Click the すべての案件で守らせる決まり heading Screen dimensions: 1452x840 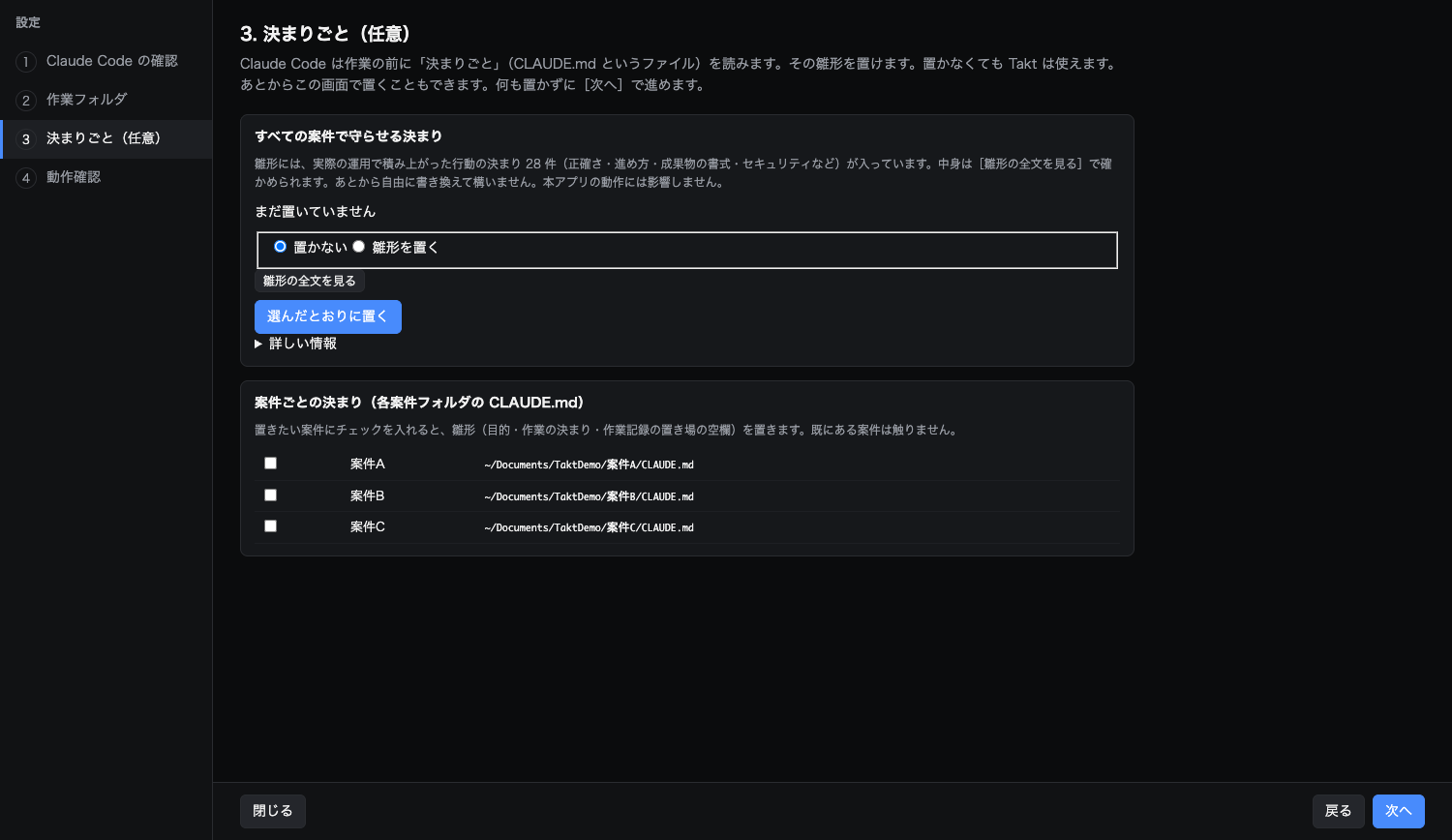point(348,136)
